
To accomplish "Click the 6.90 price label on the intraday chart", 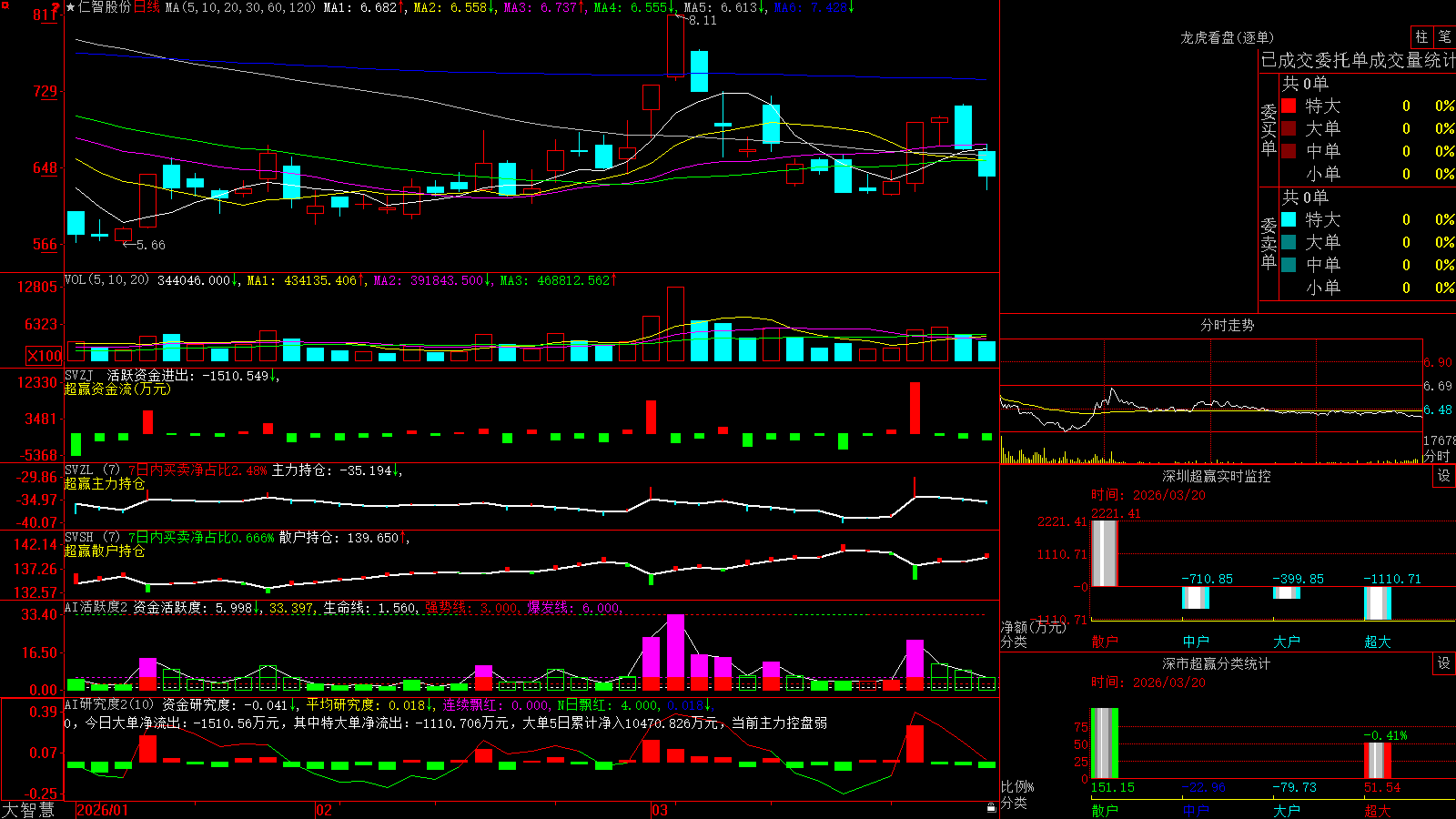I will [1439, 362].
